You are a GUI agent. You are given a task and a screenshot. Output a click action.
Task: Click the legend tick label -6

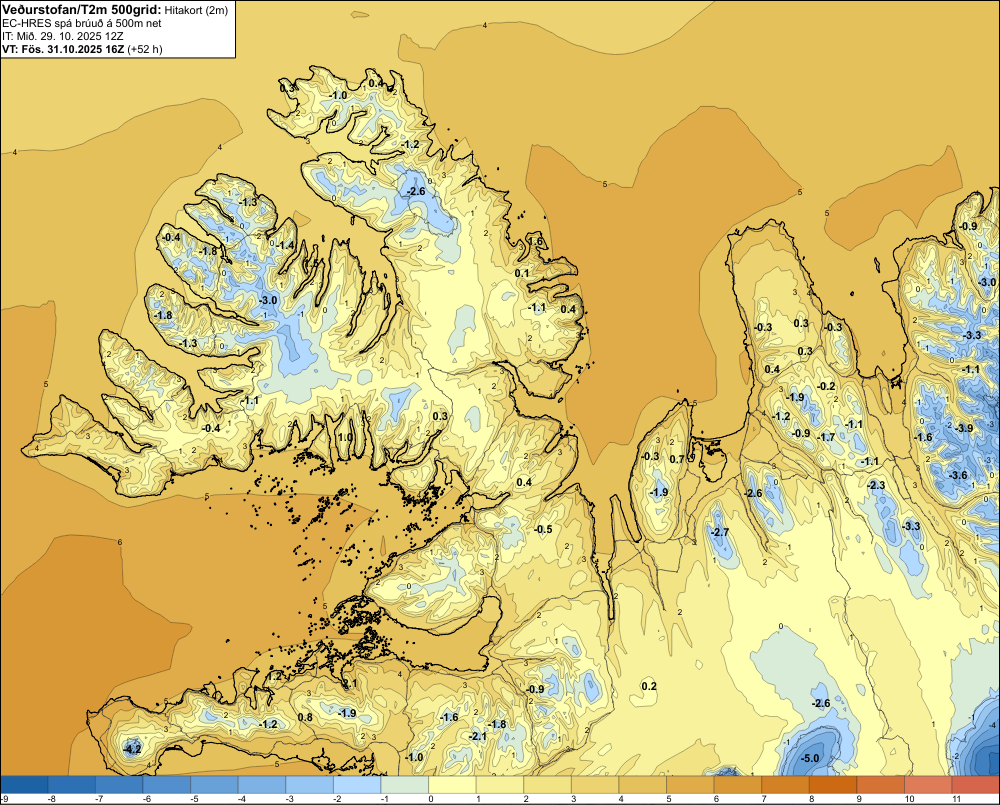pyautogui.click(x=146, y=799)
